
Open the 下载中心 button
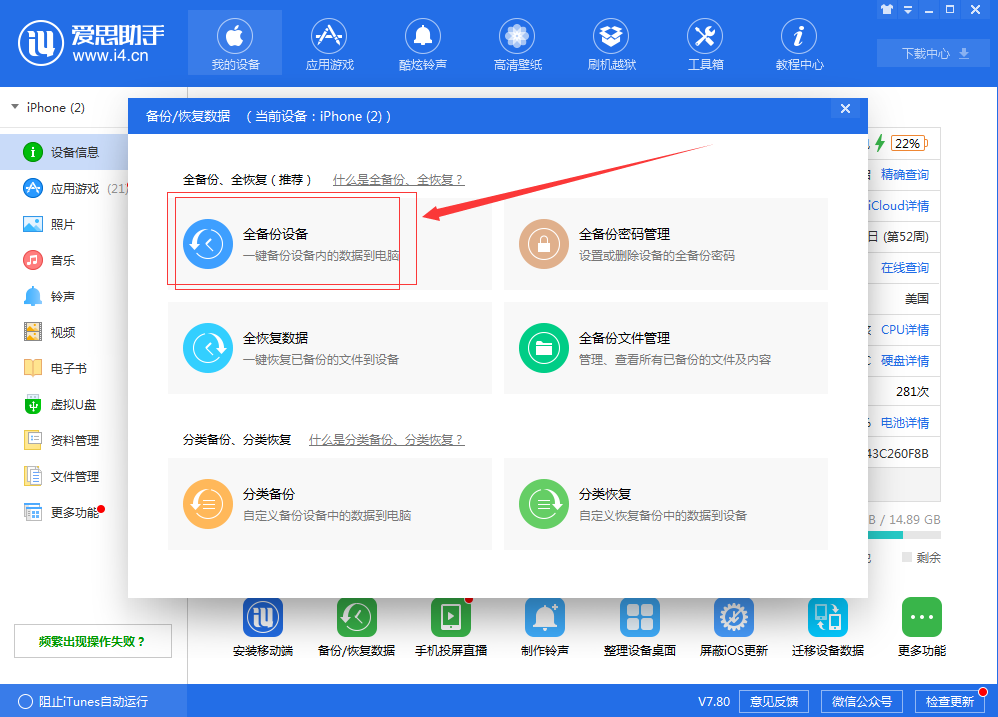(934, 53)
